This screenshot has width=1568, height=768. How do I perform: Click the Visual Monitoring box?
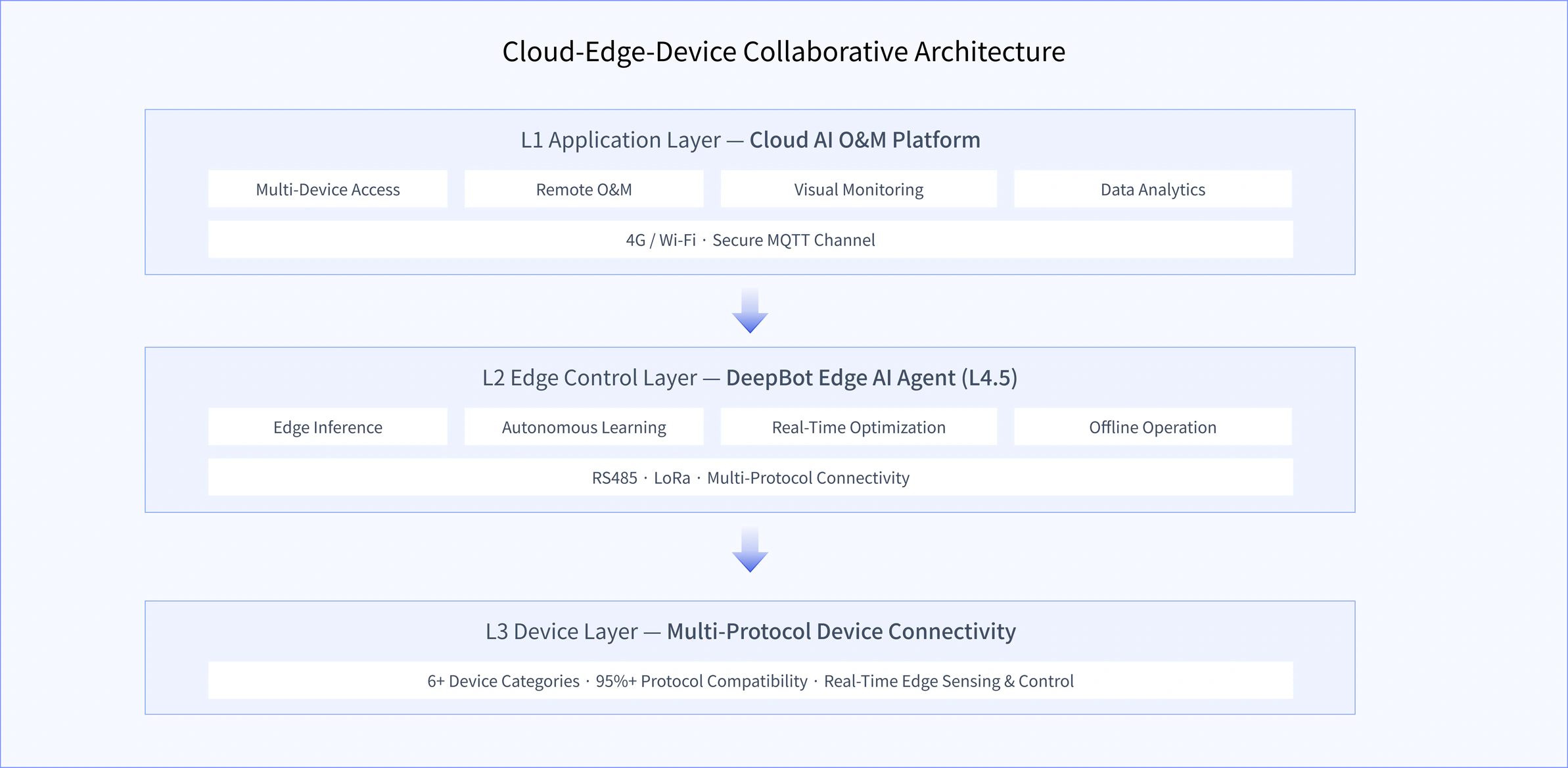point(858,189)
